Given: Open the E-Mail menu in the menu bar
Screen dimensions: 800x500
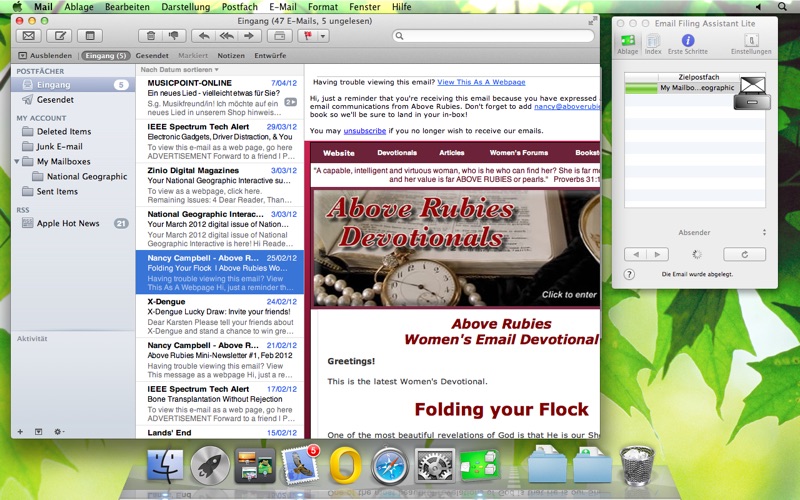Looking at the screenshot, I should point(283,7).
